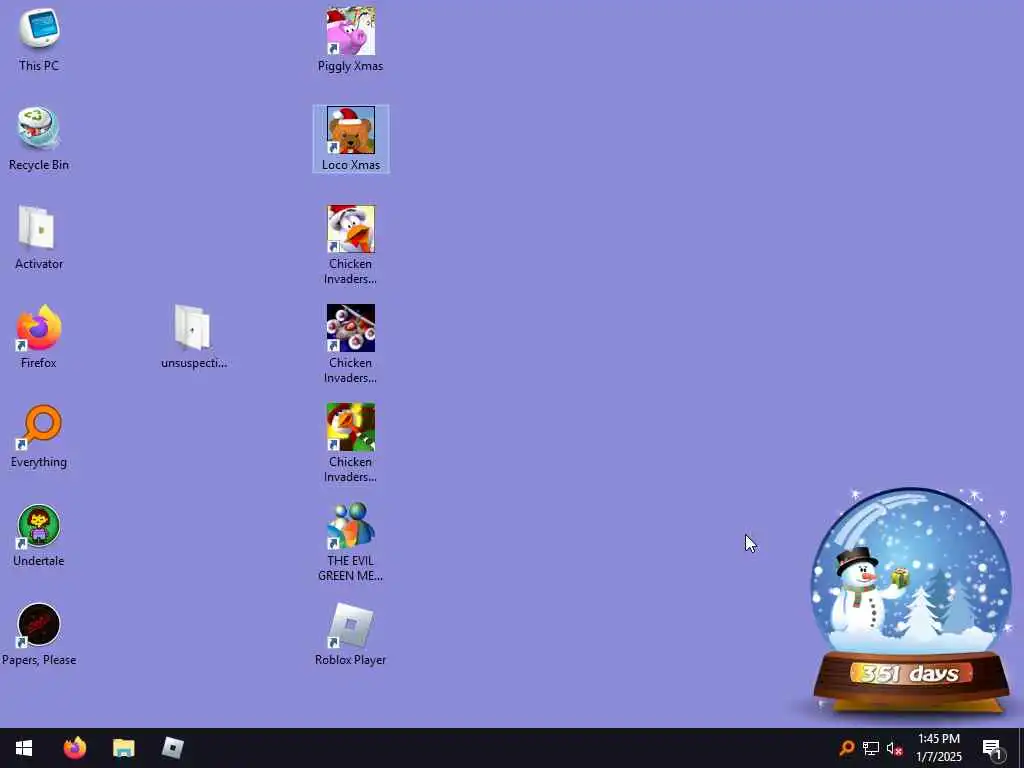
Task: Open Roblox from the taskbar
Action: 172,748
